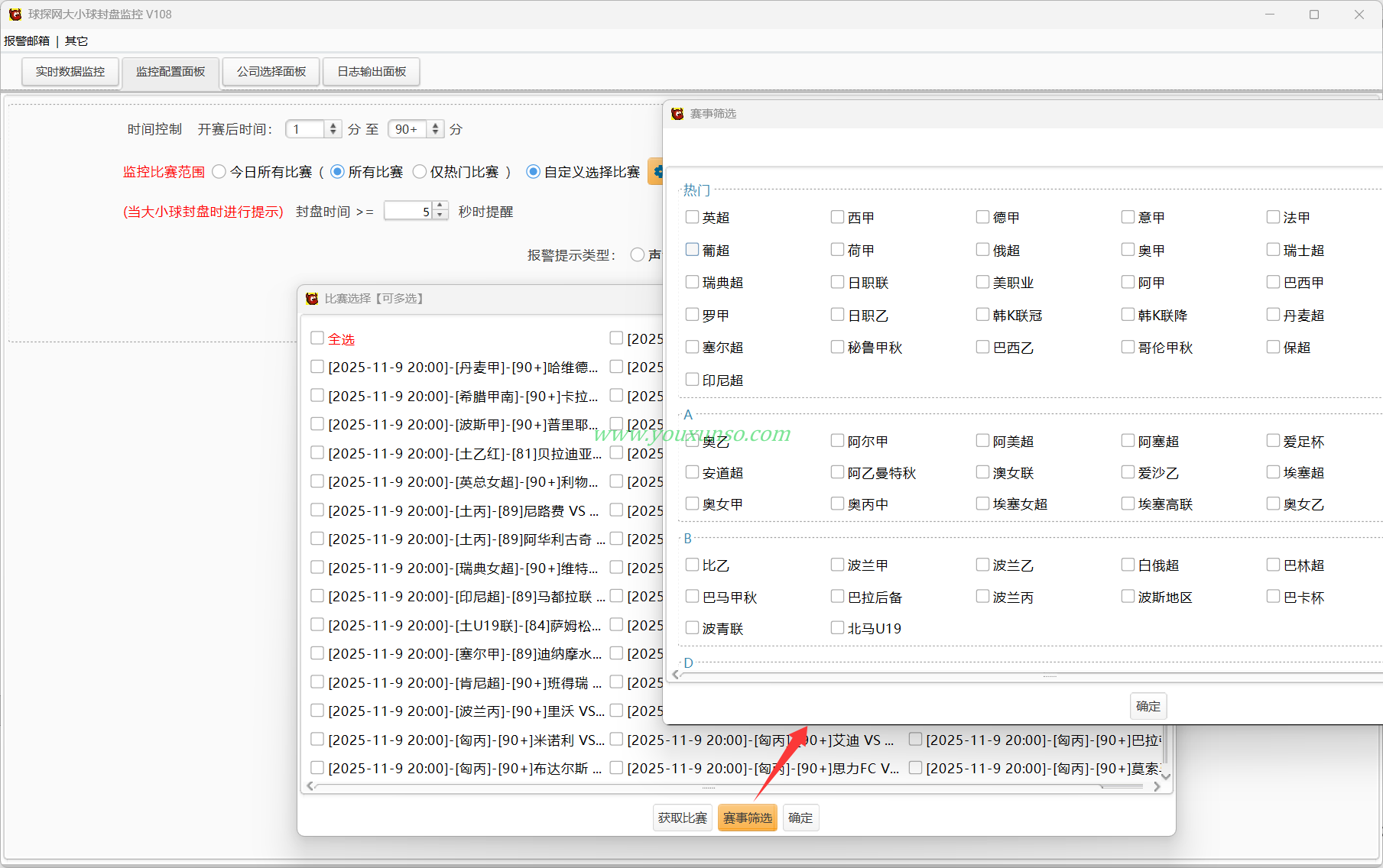
Task: Tick the 匈丙 米诺利 match checkbox
Action: 317,740
